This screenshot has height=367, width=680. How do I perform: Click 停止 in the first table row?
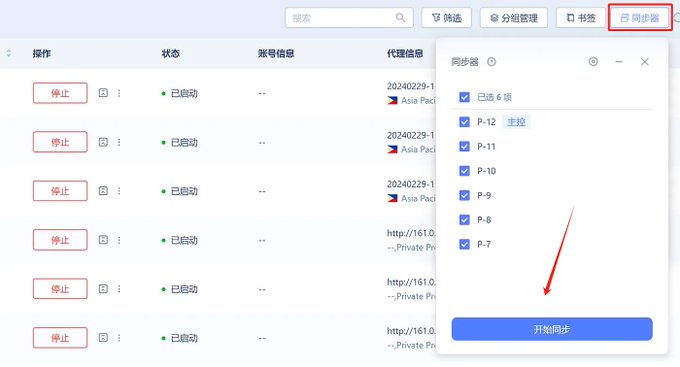pos(60,93)
